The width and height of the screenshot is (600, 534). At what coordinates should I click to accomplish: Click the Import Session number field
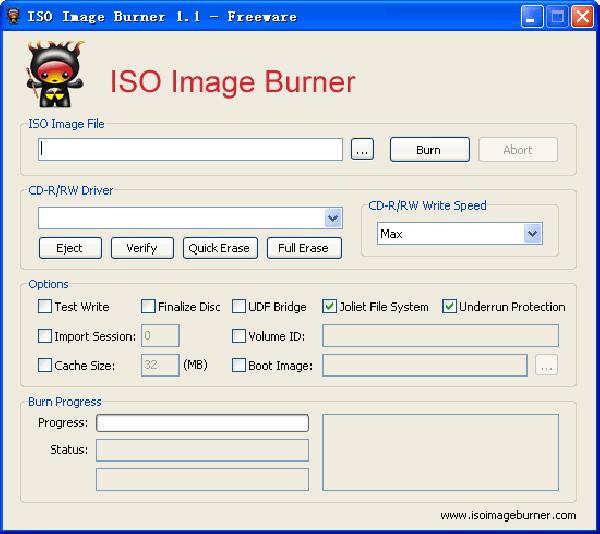pos(160,335)
